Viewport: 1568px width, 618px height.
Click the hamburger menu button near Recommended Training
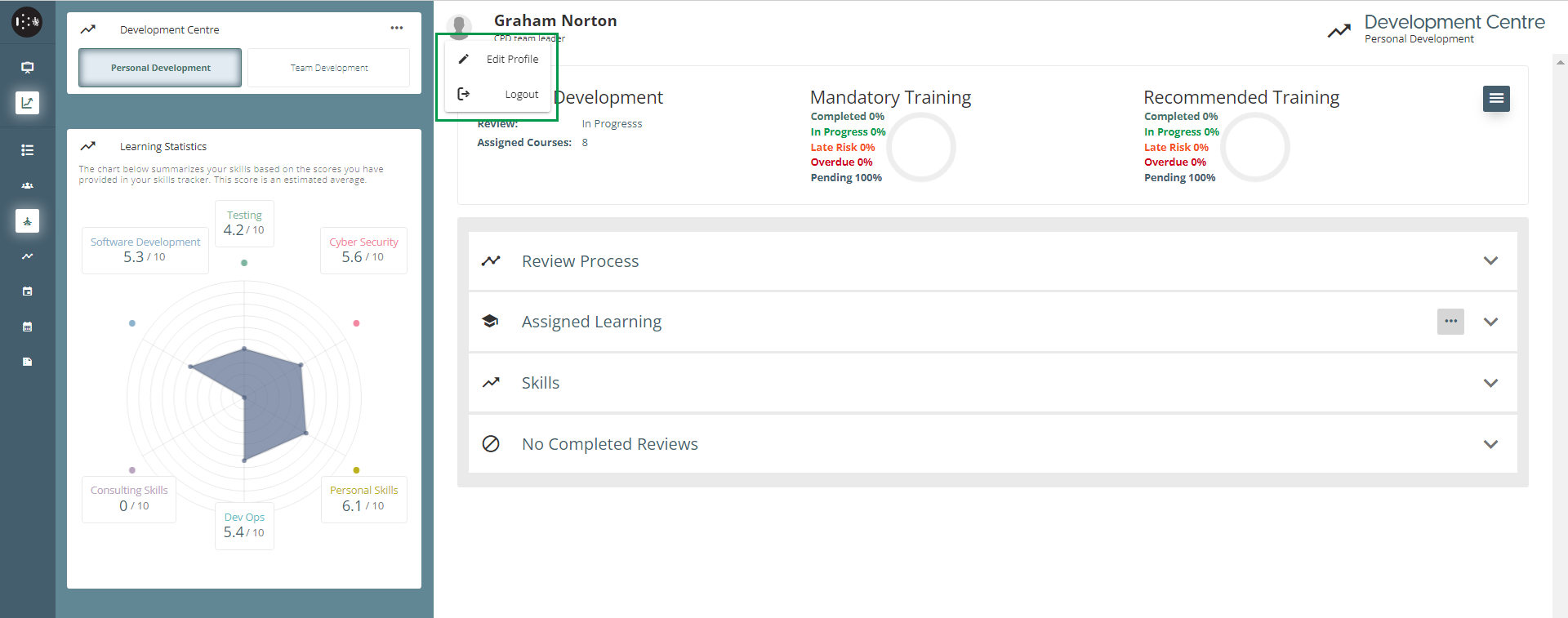tap(1495, 99)
